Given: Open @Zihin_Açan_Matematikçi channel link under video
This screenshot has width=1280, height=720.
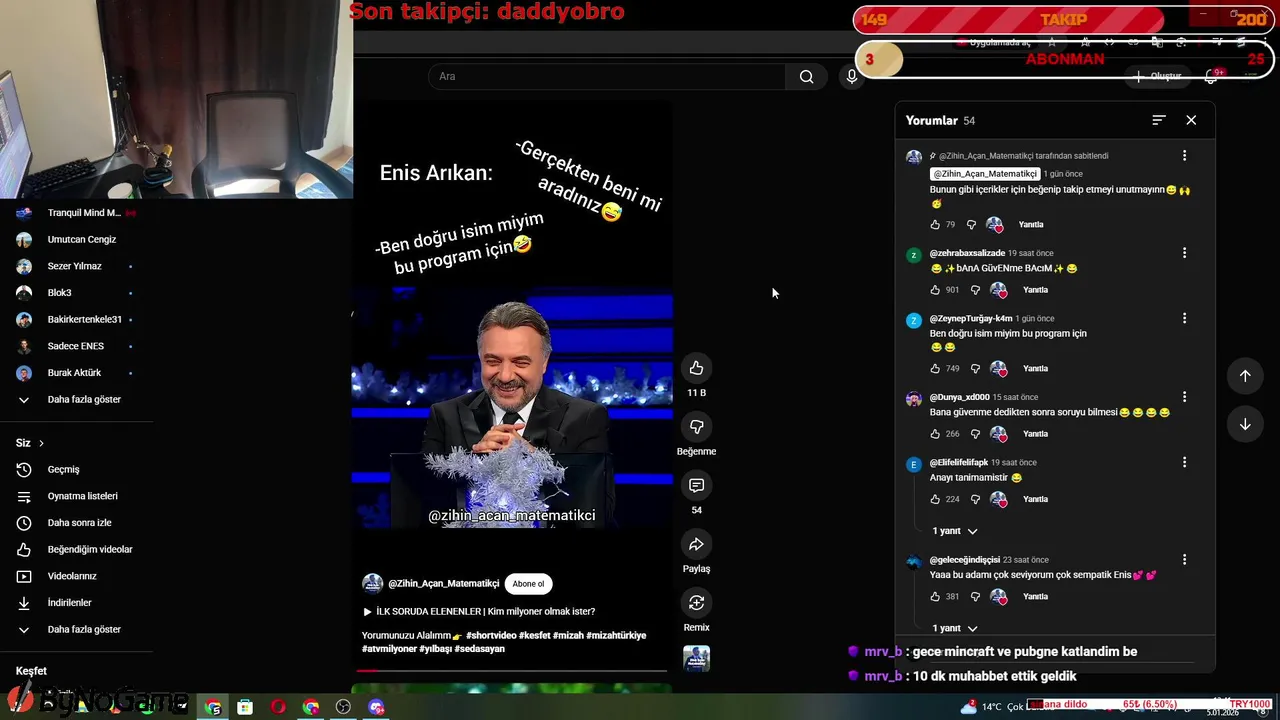Looking at the screenshot, I should coord(443,584).
